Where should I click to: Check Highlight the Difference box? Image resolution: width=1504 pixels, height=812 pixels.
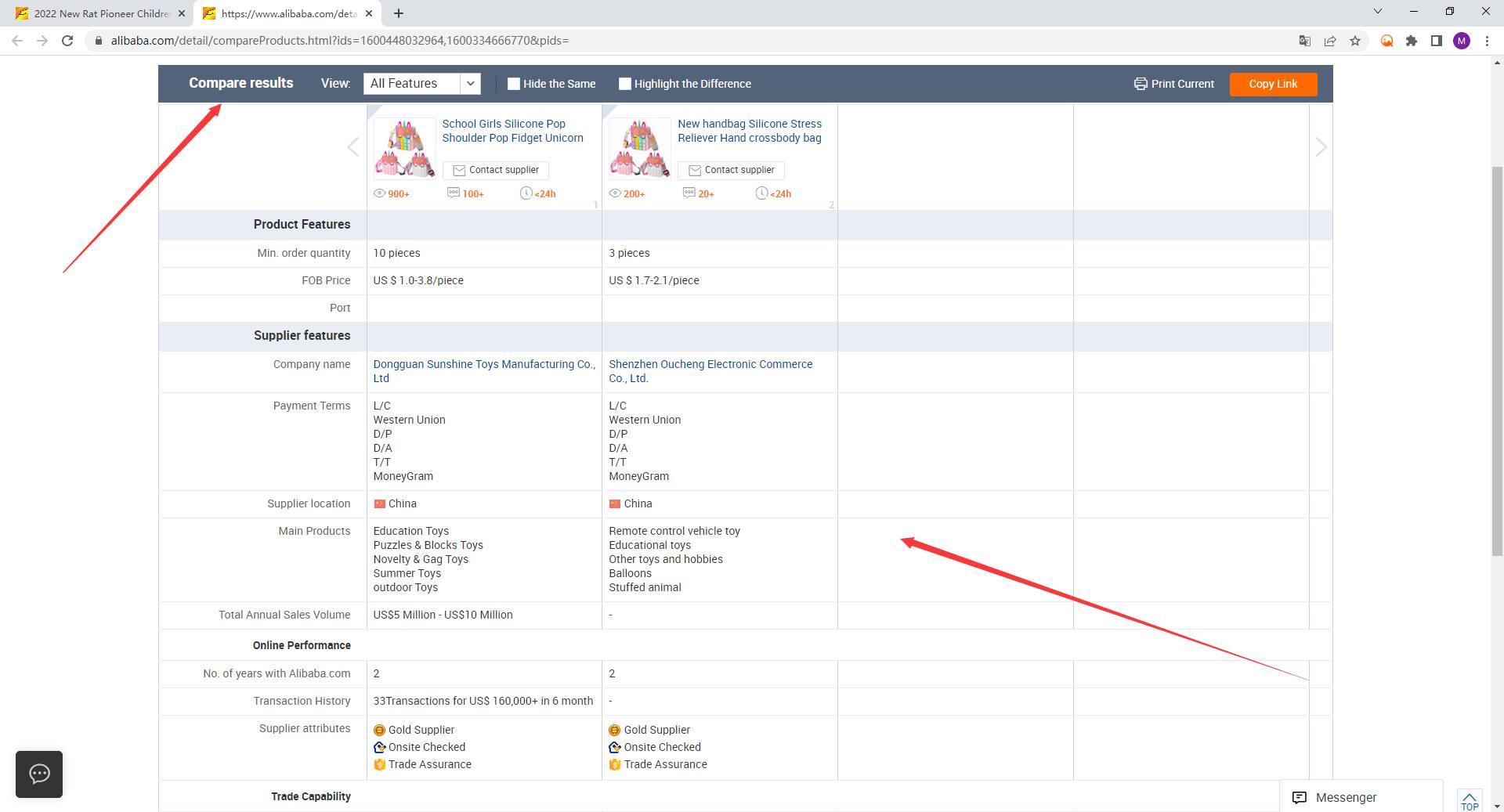625,84
